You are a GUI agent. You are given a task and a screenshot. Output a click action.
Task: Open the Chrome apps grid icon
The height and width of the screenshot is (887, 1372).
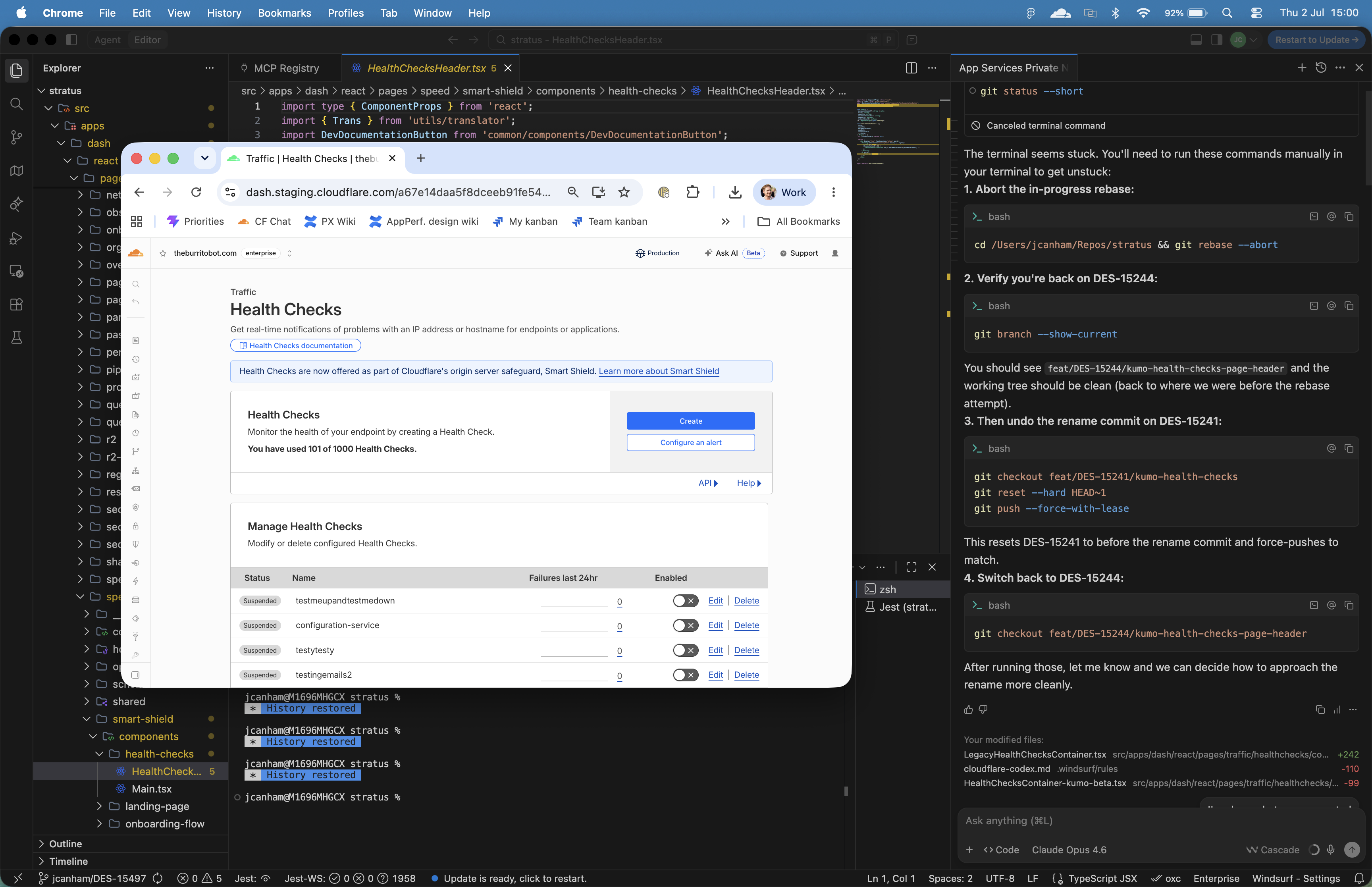click(137, 222)
